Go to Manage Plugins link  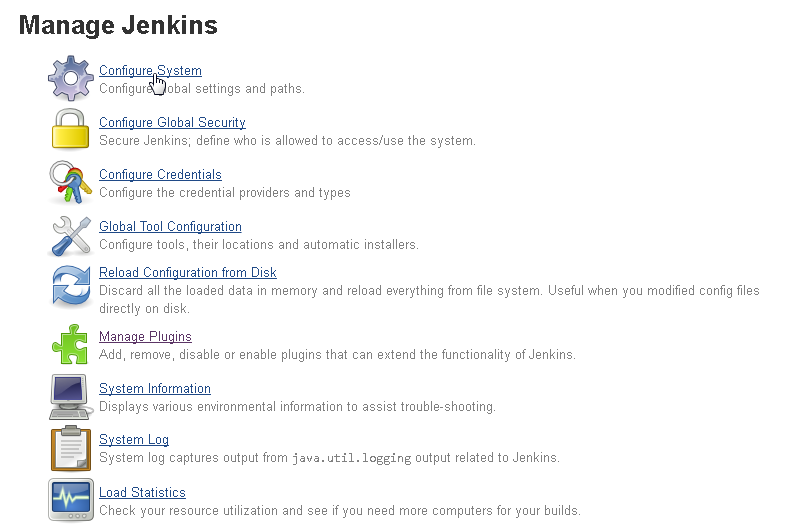[145, 337]
